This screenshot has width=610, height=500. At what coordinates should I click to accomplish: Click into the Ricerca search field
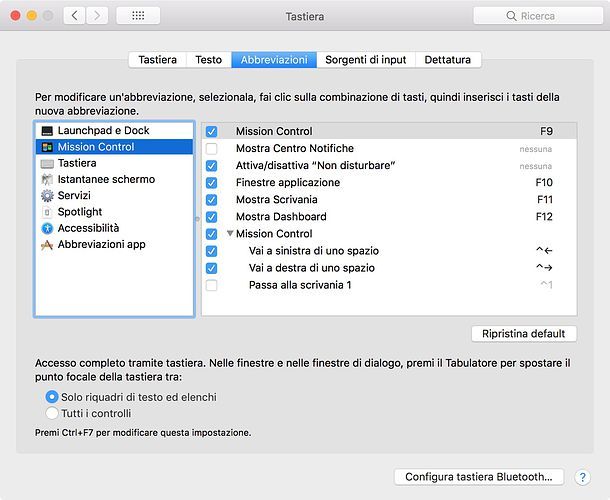[x=538, y=16]
